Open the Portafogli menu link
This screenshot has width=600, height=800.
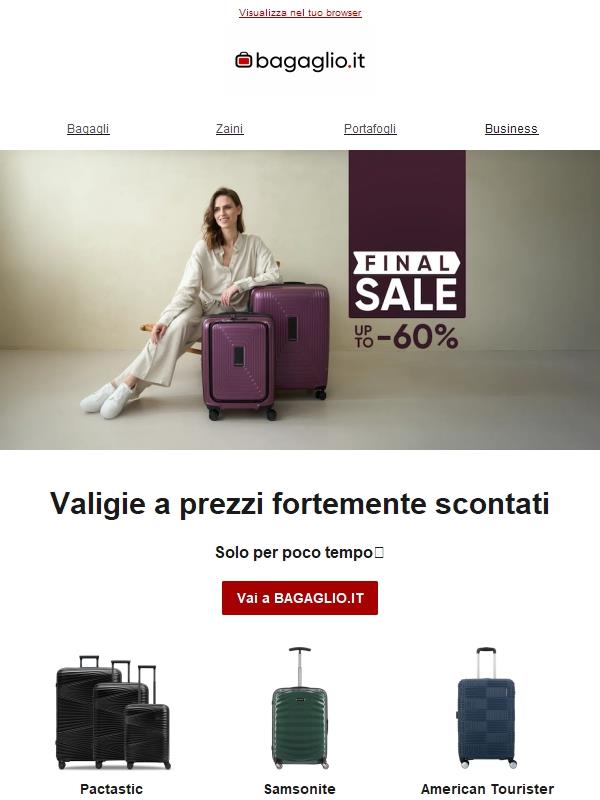pos(370,129)
